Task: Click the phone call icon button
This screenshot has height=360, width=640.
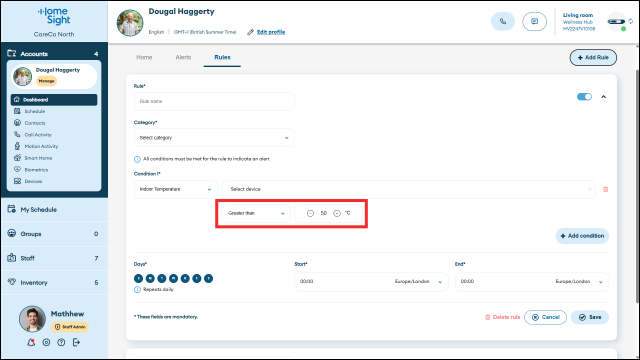Action: pos(503,22)
